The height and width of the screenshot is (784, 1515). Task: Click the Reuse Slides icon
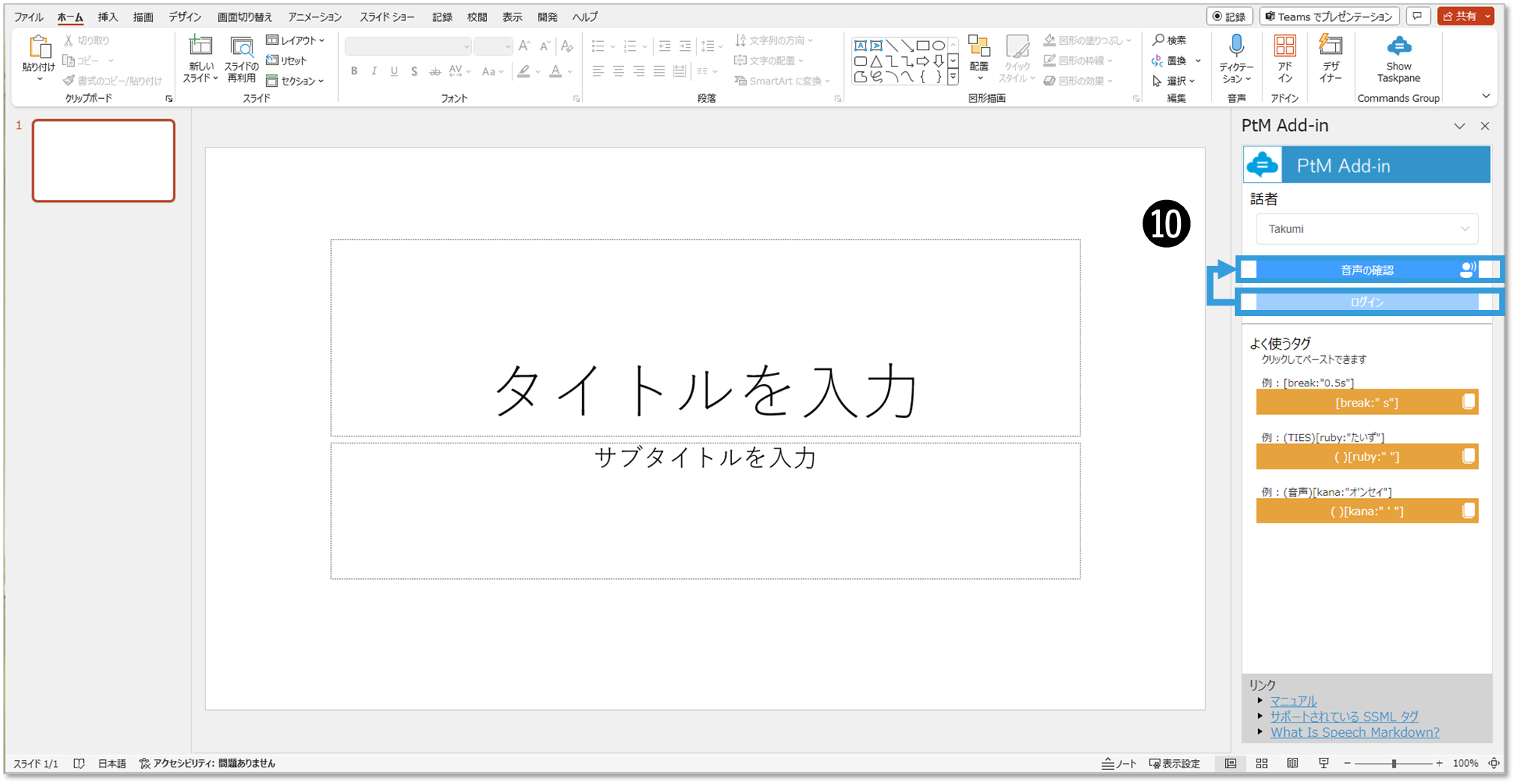tap(241, 47)
